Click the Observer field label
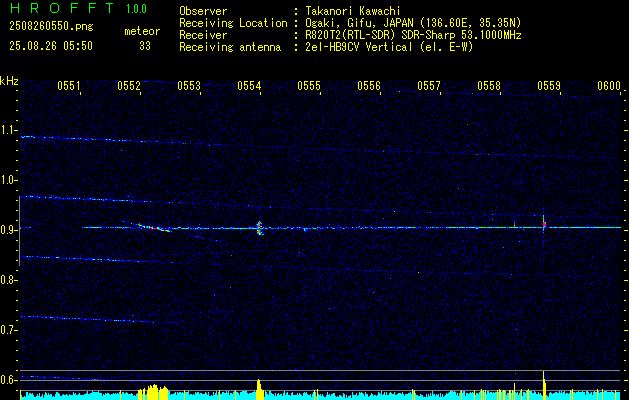 [x=203, y=11]
